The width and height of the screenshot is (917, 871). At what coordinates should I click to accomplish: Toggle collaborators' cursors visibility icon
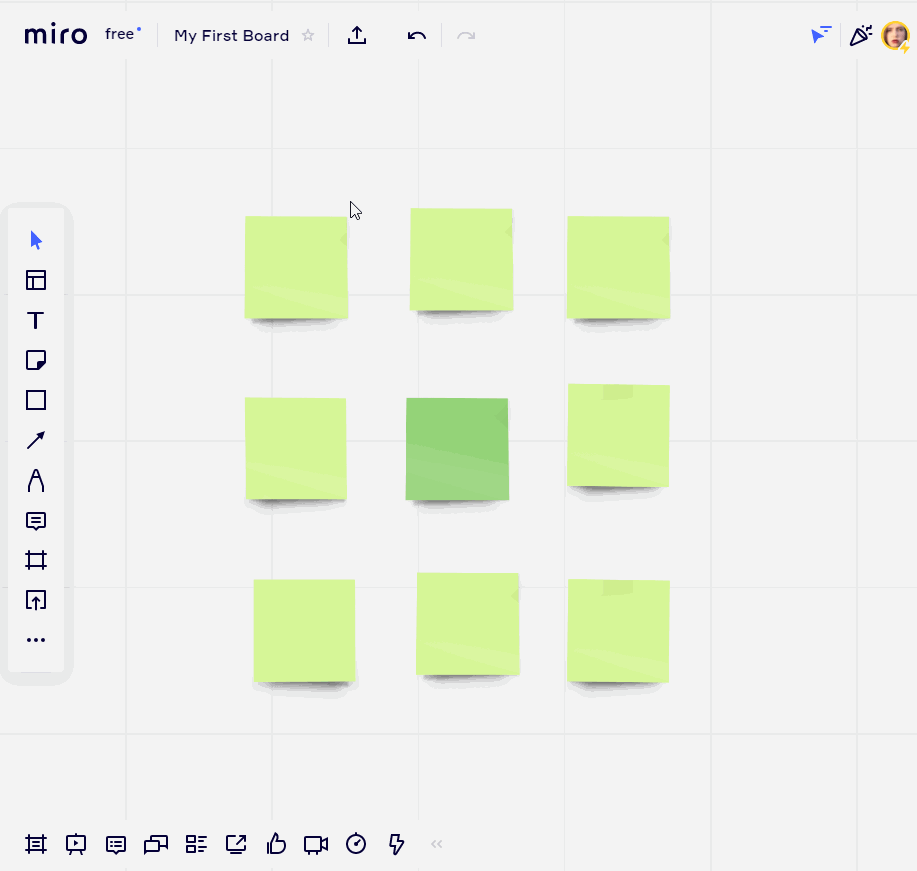[x=821, y=36]
